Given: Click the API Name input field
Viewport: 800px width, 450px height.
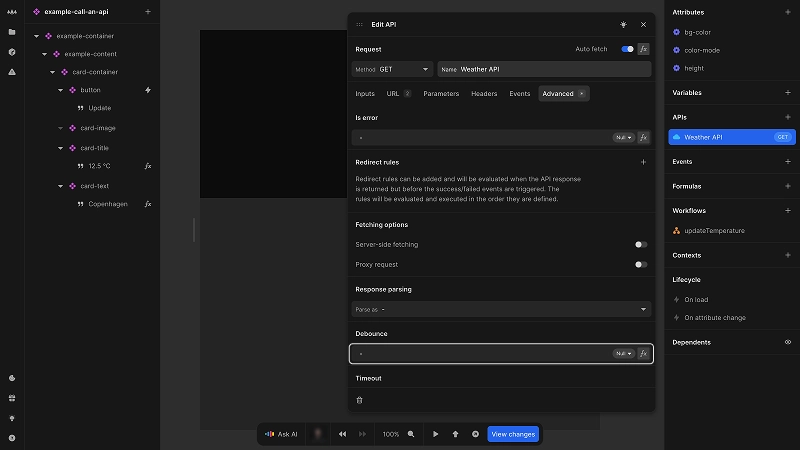Looking at the screenshot, I should (x=544, y=69).
